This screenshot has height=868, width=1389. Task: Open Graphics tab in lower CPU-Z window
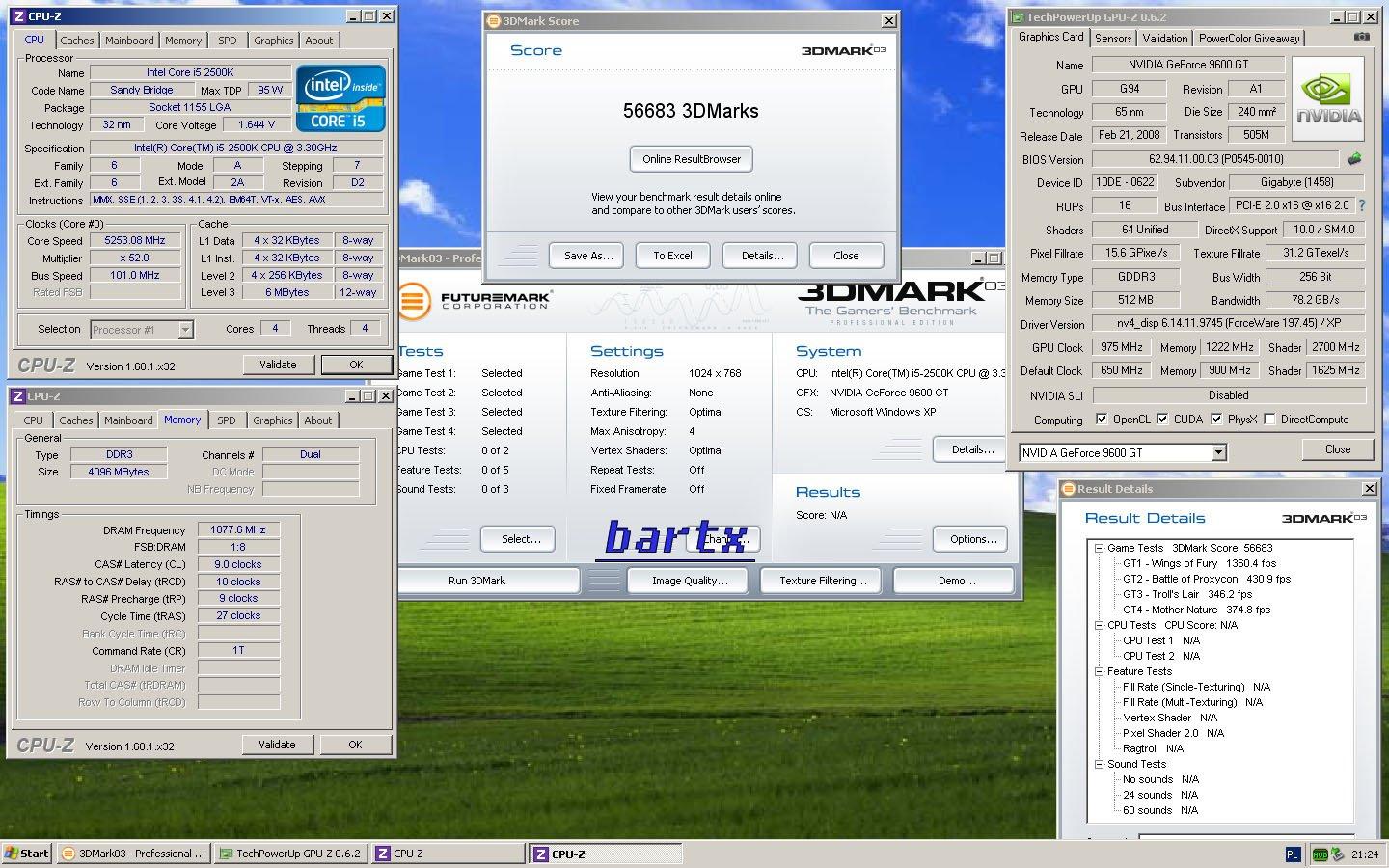point(273,420)
